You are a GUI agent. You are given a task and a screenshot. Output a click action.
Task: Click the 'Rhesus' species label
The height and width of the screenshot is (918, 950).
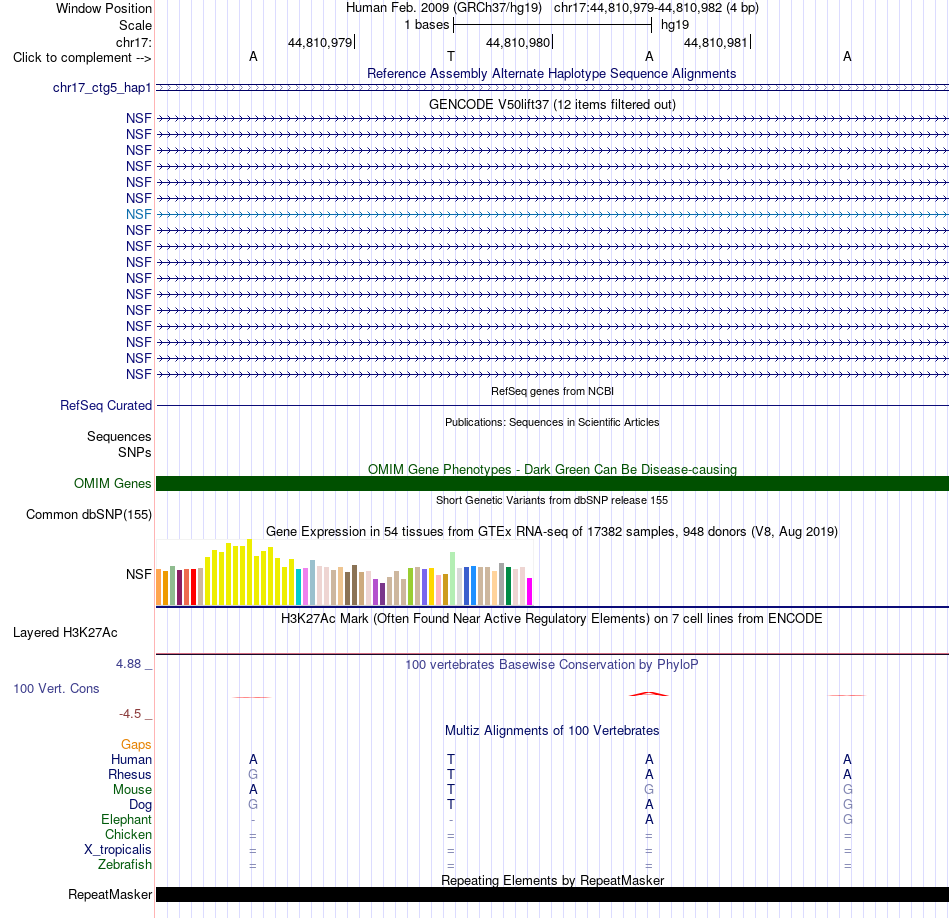click(130, 775)
